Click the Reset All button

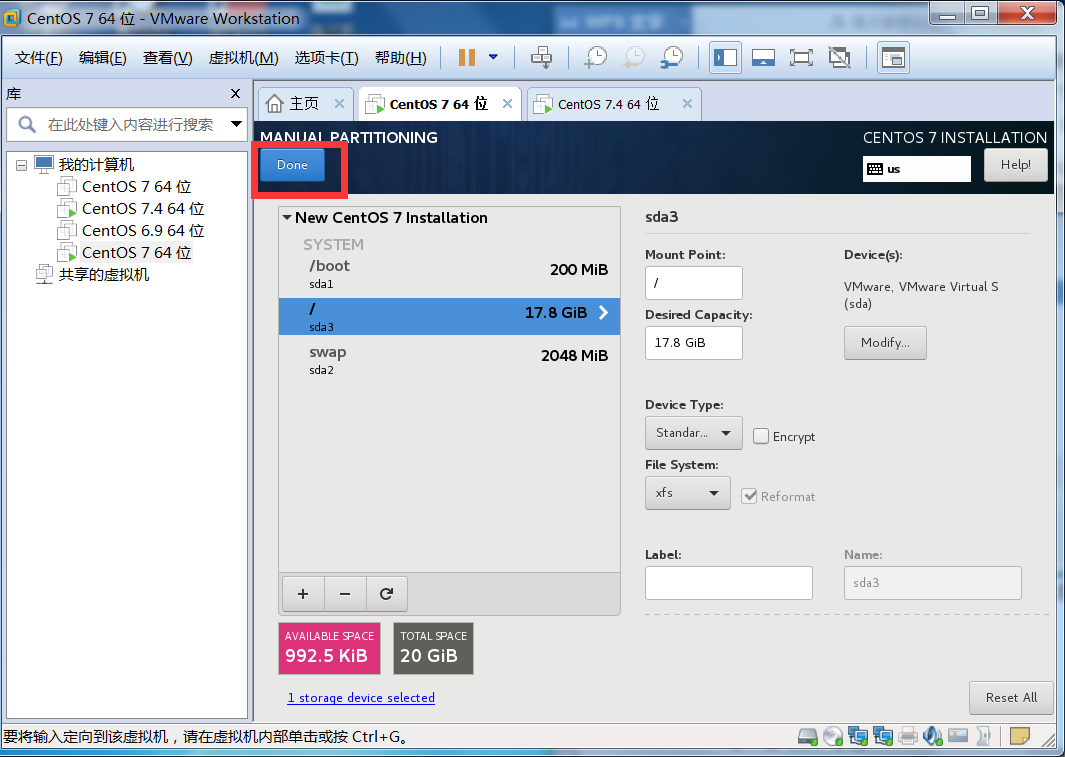(1011, 698)
